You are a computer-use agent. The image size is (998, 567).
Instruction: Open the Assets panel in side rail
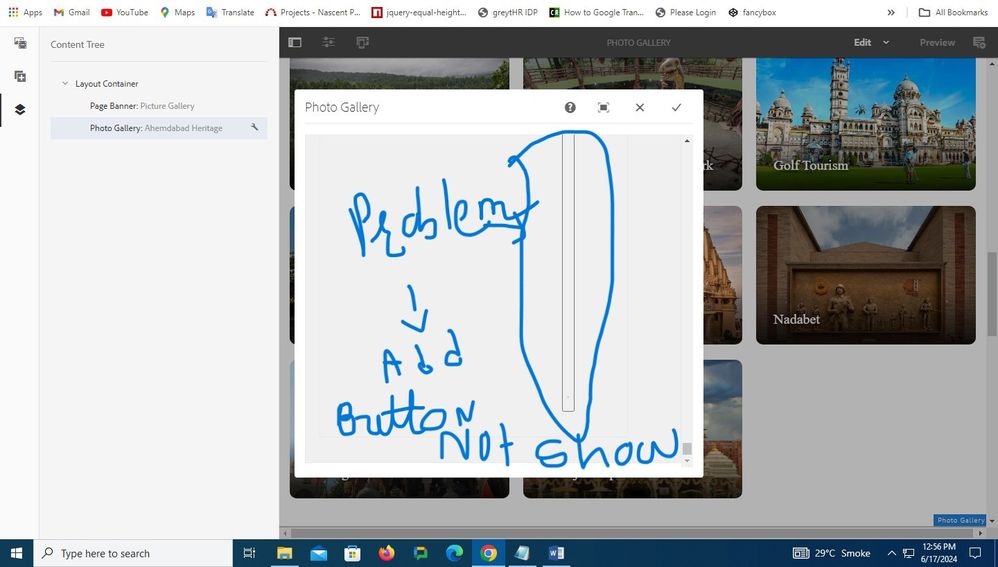[x=20, y=43]
